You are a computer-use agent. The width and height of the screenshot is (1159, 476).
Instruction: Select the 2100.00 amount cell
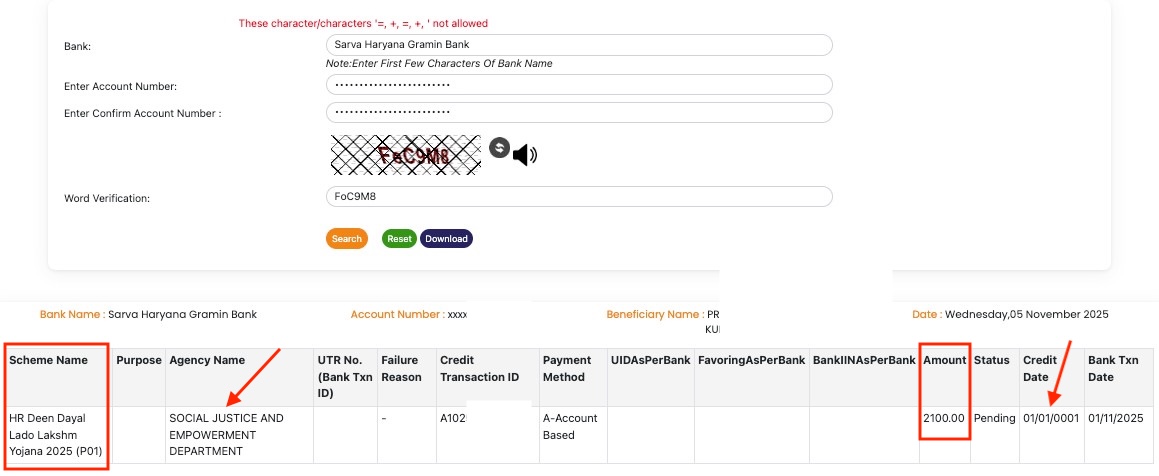[x=944, y=418]
